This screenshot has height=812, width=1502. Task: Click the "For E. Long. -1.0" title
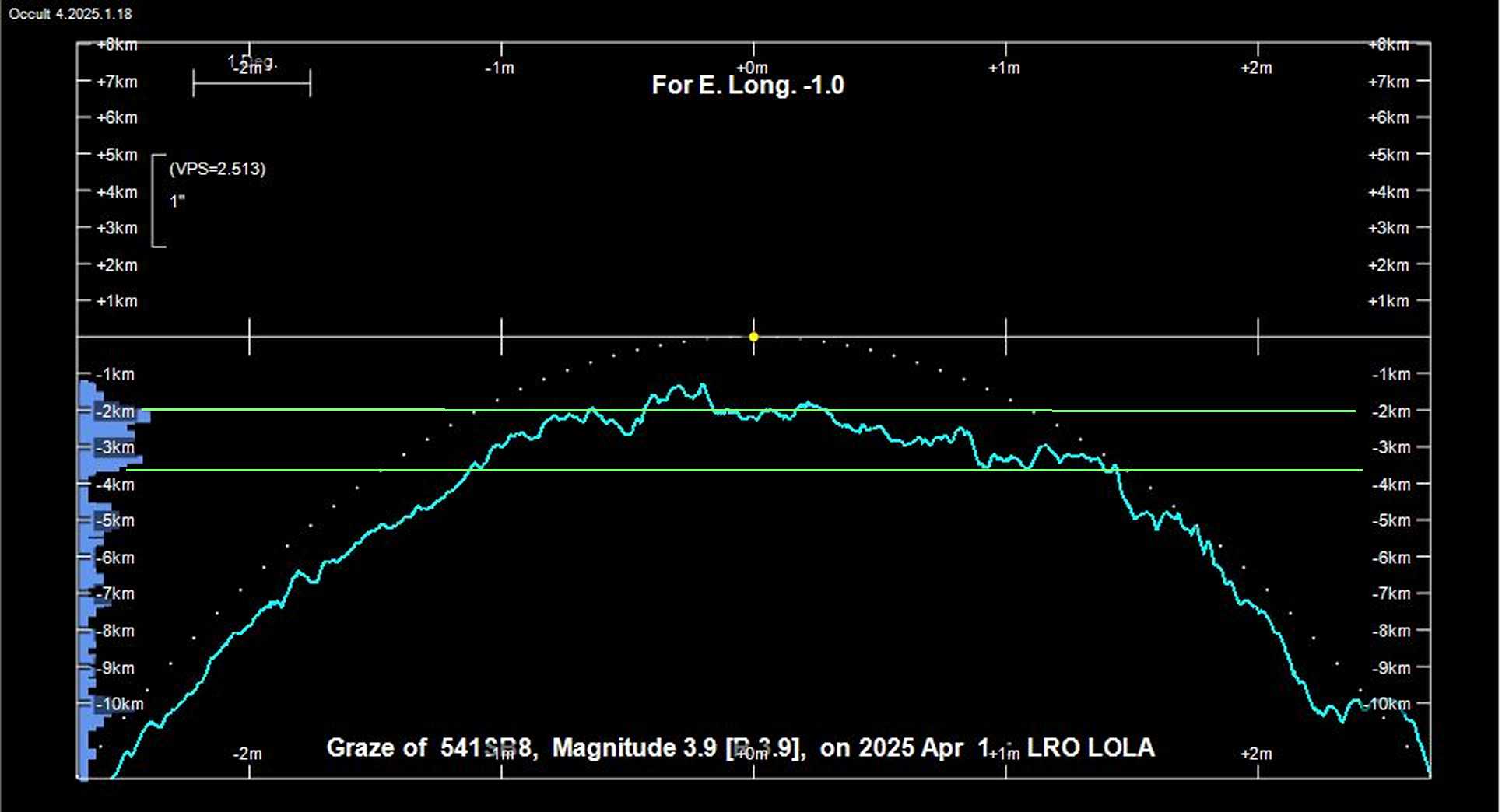tap(747, 85)
